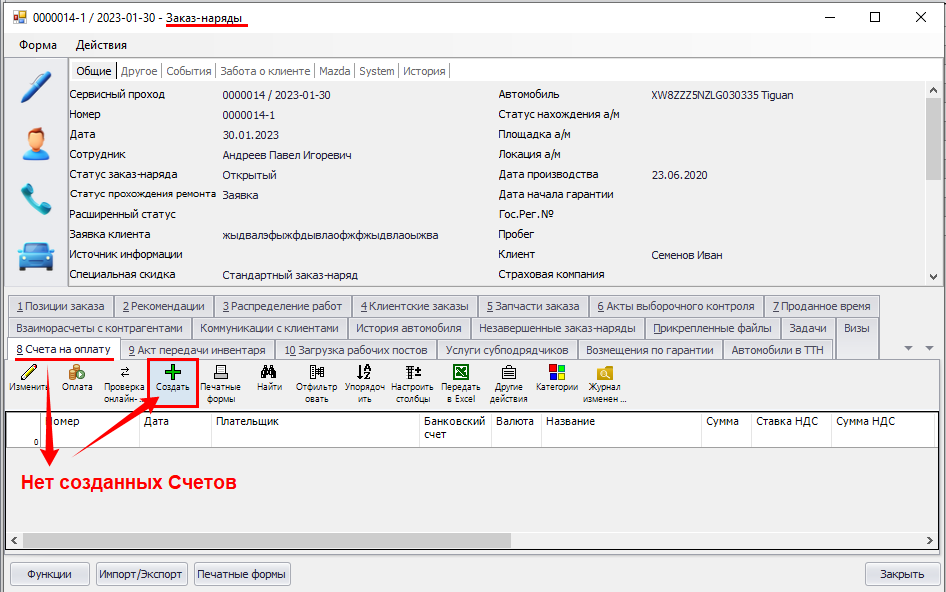Expand the tab overflow dropdown arrow
946x592 pixels.
(x=909, y=348)
